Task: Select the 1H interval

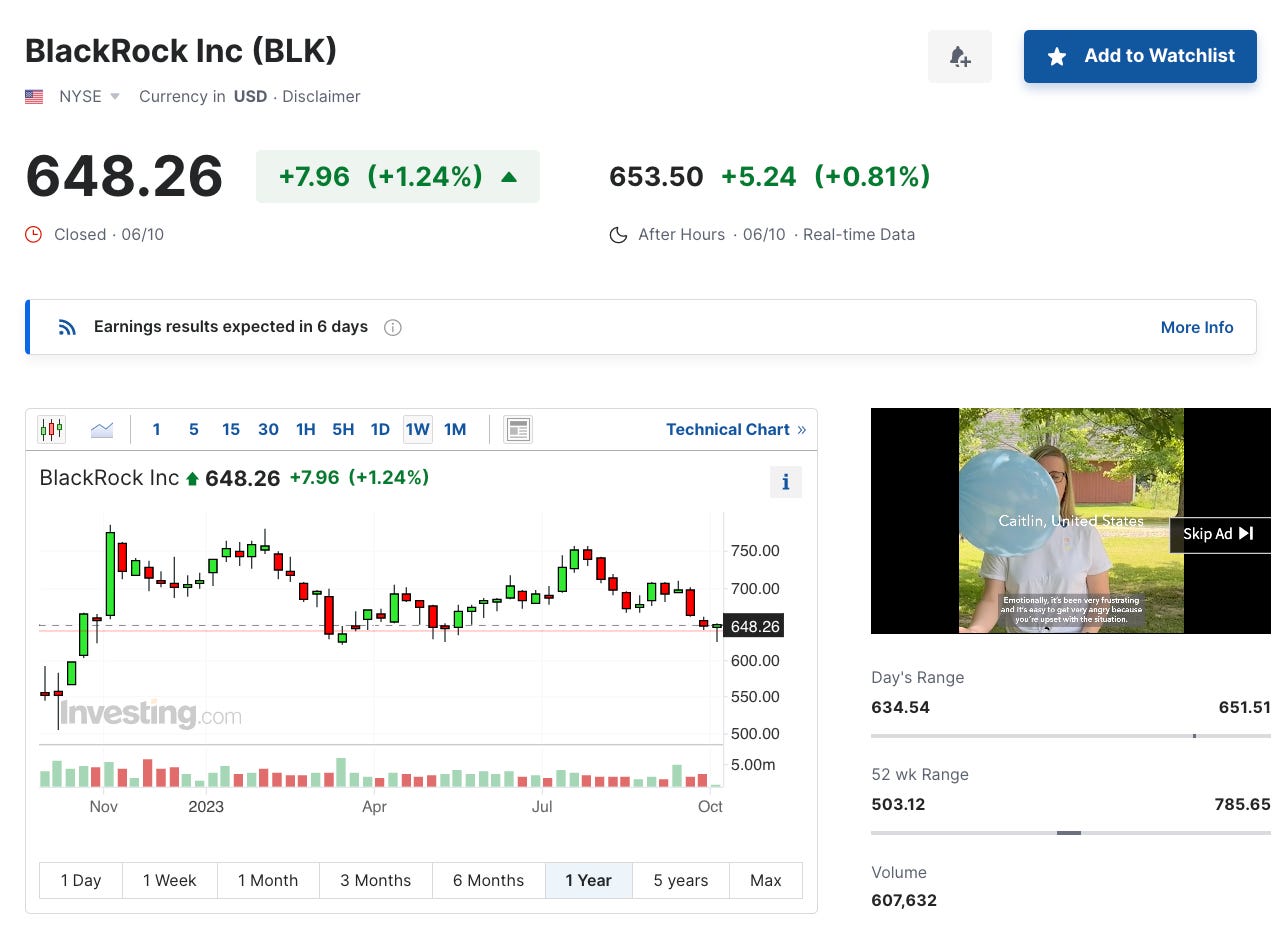Action: point(306,429)
